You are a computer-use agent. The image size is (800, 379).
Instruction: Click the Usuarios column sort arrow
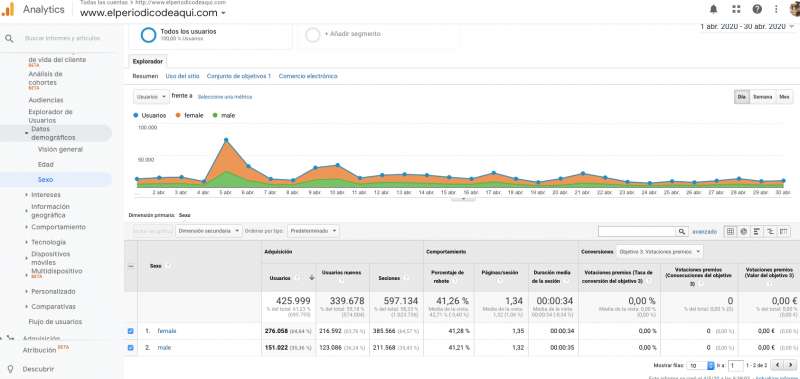coord(311,278)
